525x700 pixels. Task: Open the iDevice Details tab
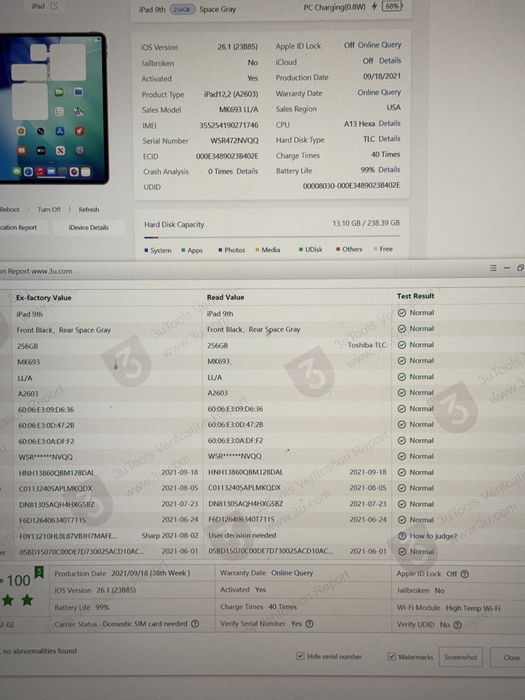tap(88, 227)
